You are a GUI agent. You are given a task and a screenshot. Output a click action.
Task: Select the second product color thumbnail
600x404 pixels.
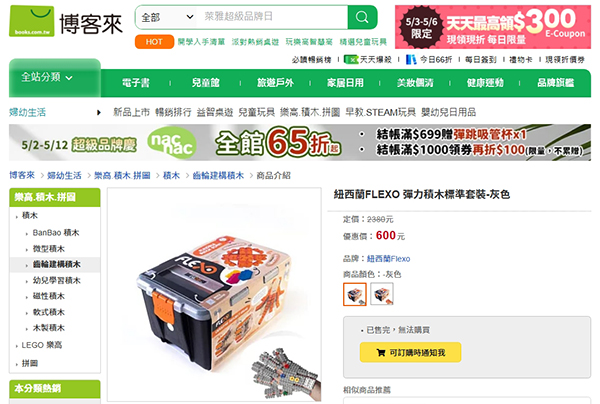tap(382, 294)
